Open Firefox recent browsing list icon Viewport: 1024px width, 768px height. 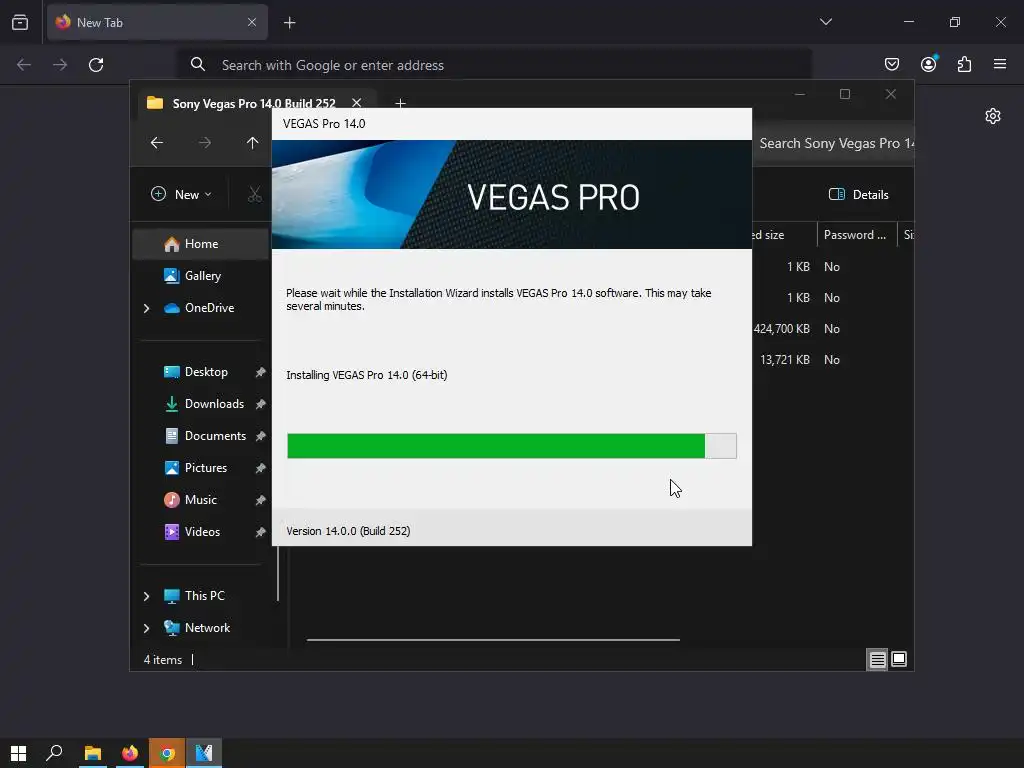(20, 22)
